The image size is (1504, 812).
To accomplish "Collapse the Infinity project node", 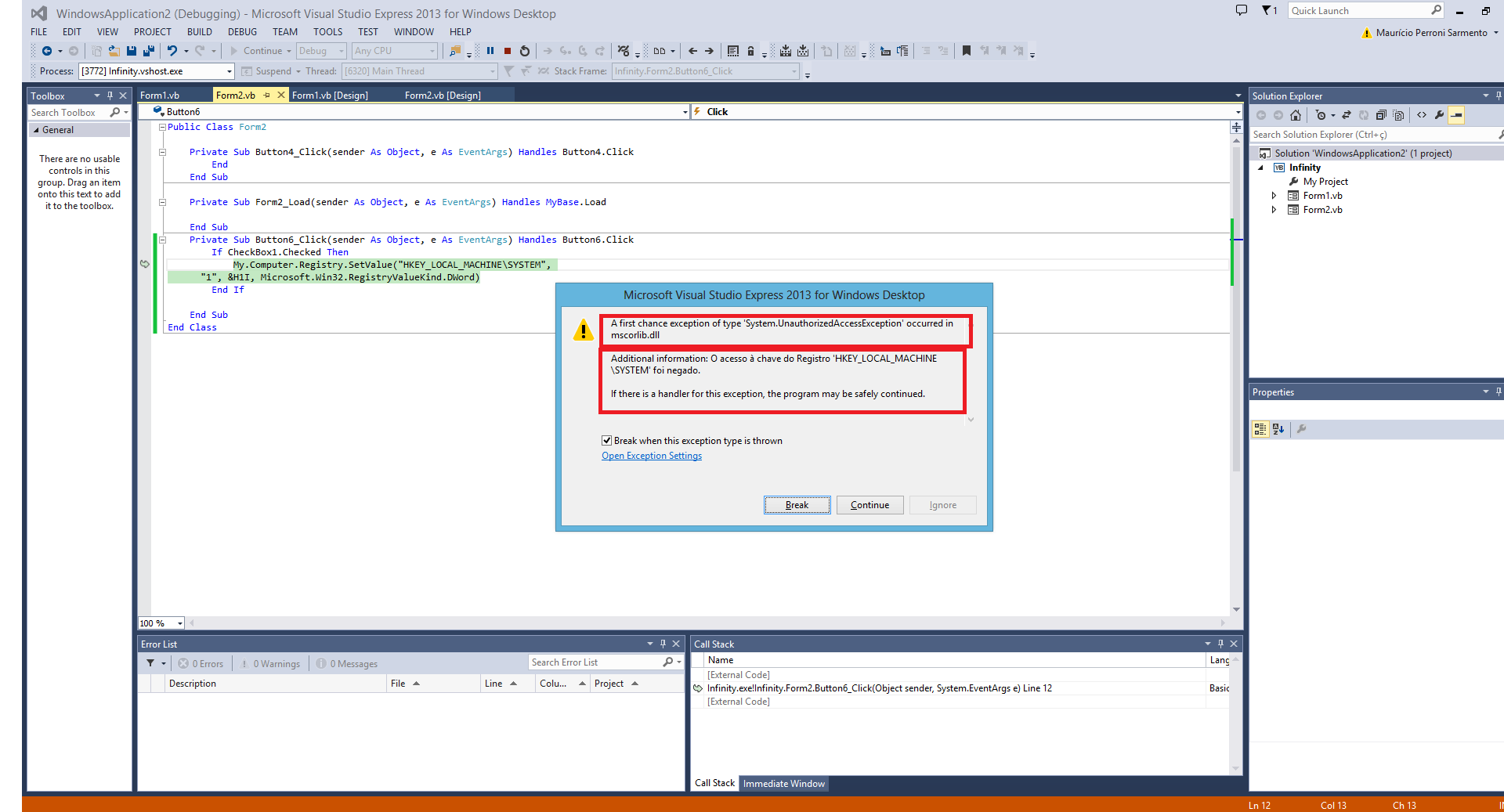I will tap(1261, 168).
